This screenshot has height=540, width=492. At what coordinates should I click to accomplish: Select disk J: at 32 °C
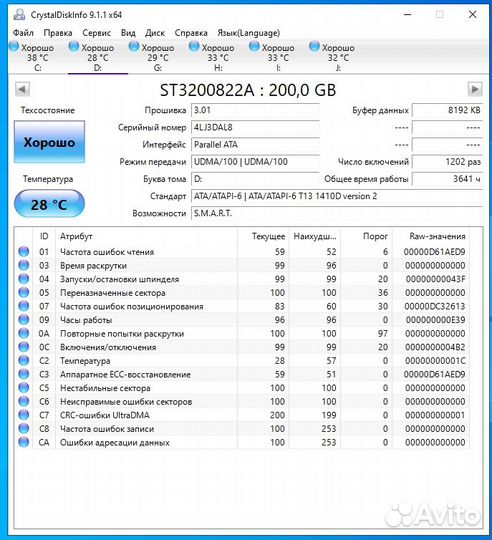click(x=338, y=57)
